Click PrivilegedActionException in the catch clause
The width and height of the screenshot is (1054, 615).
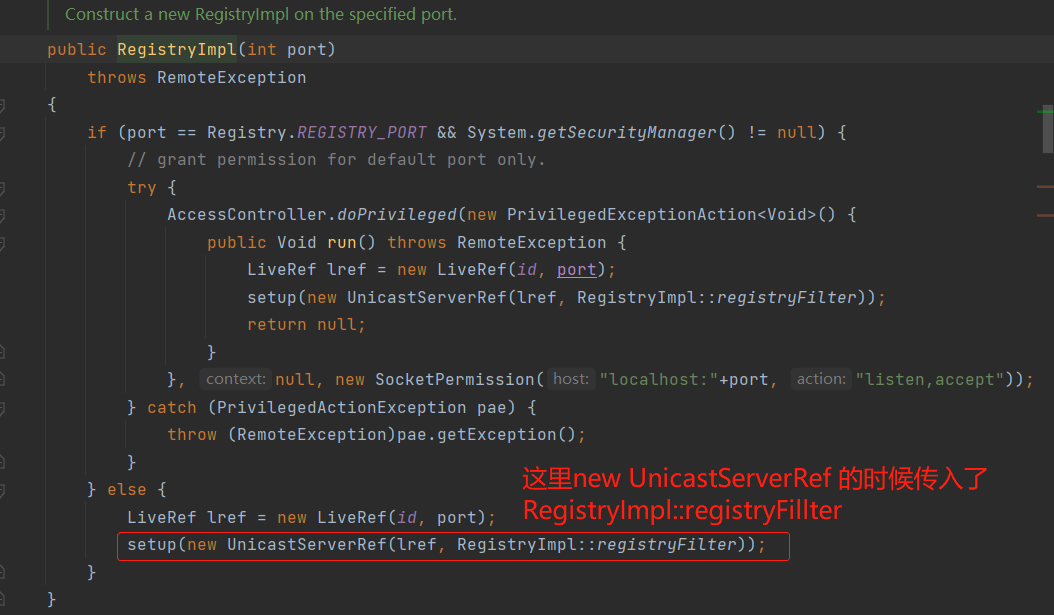pyautogui.click(x=341, y=408)
